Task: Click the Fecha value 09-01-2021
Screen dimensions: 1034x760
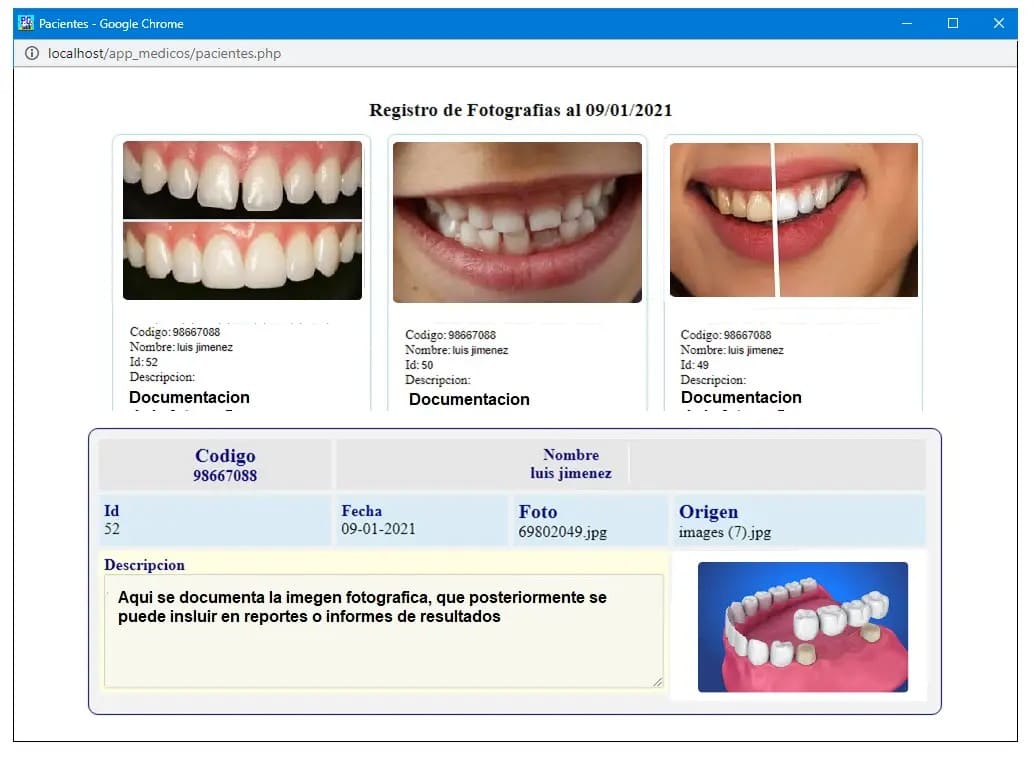Action: point(378,529)
